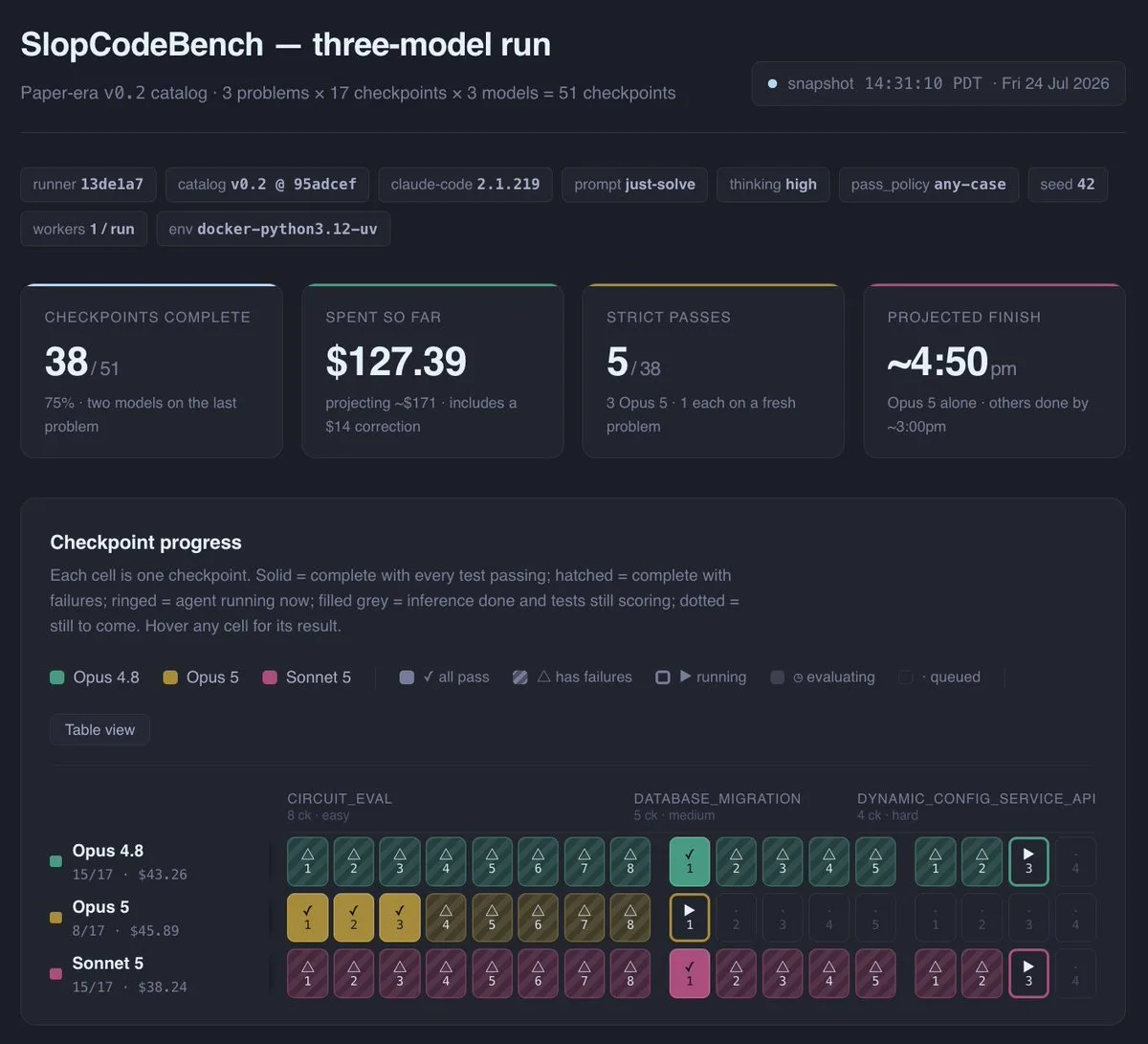Image resolution: width=1148 pixels, height=1044 pixels.
Task: Click Sonnet 5 running checkpoint 3 cell
Action: tap(1028, 974)
